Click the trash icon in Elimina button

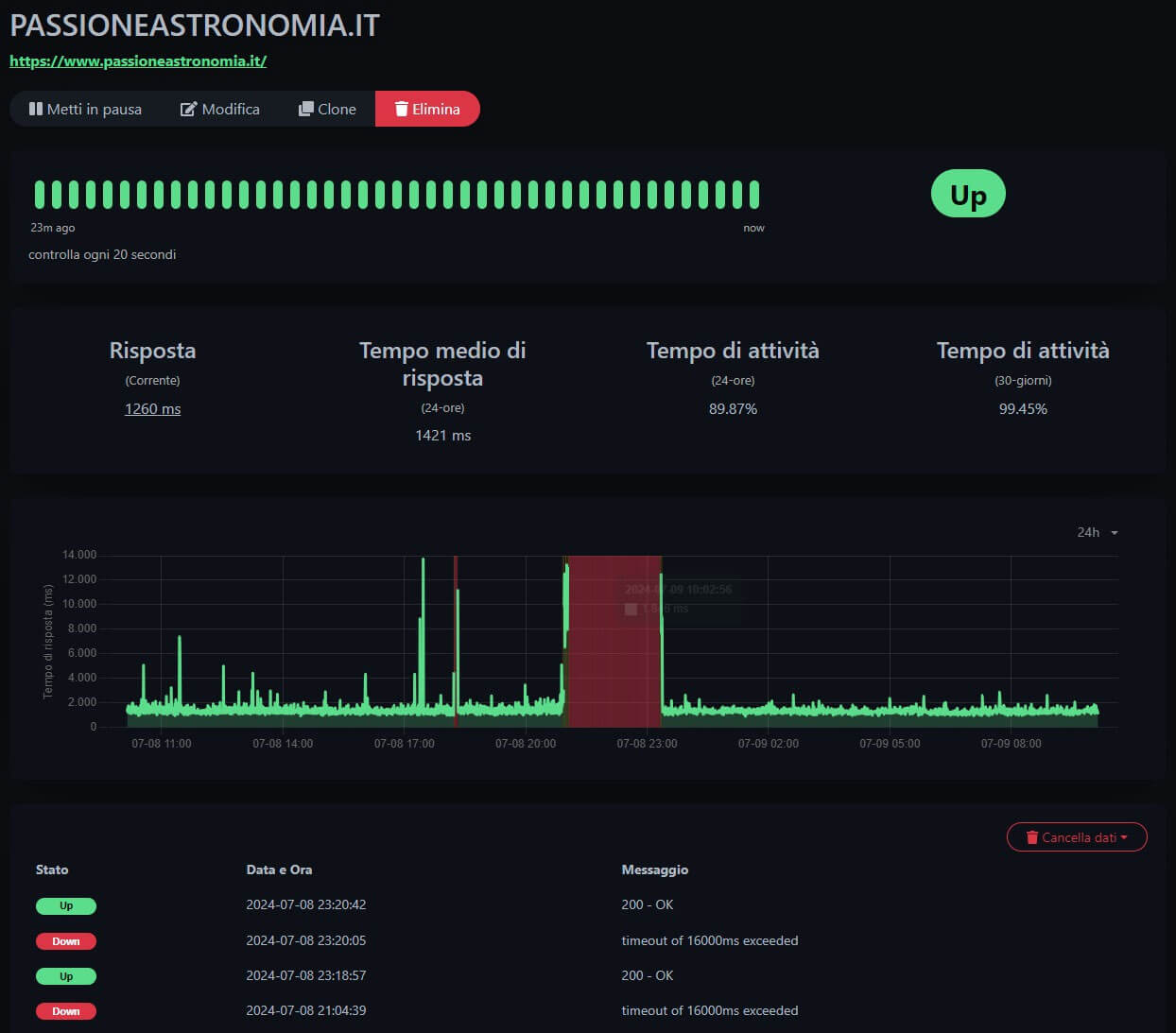[x=401, y=109]
